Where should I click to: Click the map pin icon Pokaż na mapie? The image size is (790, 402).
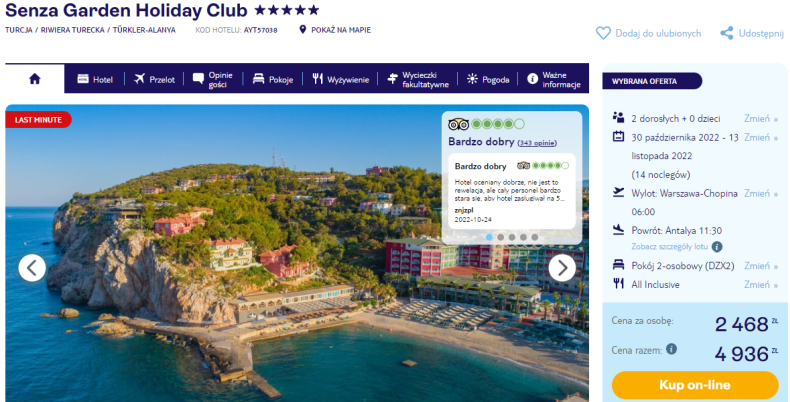[302, 30]
